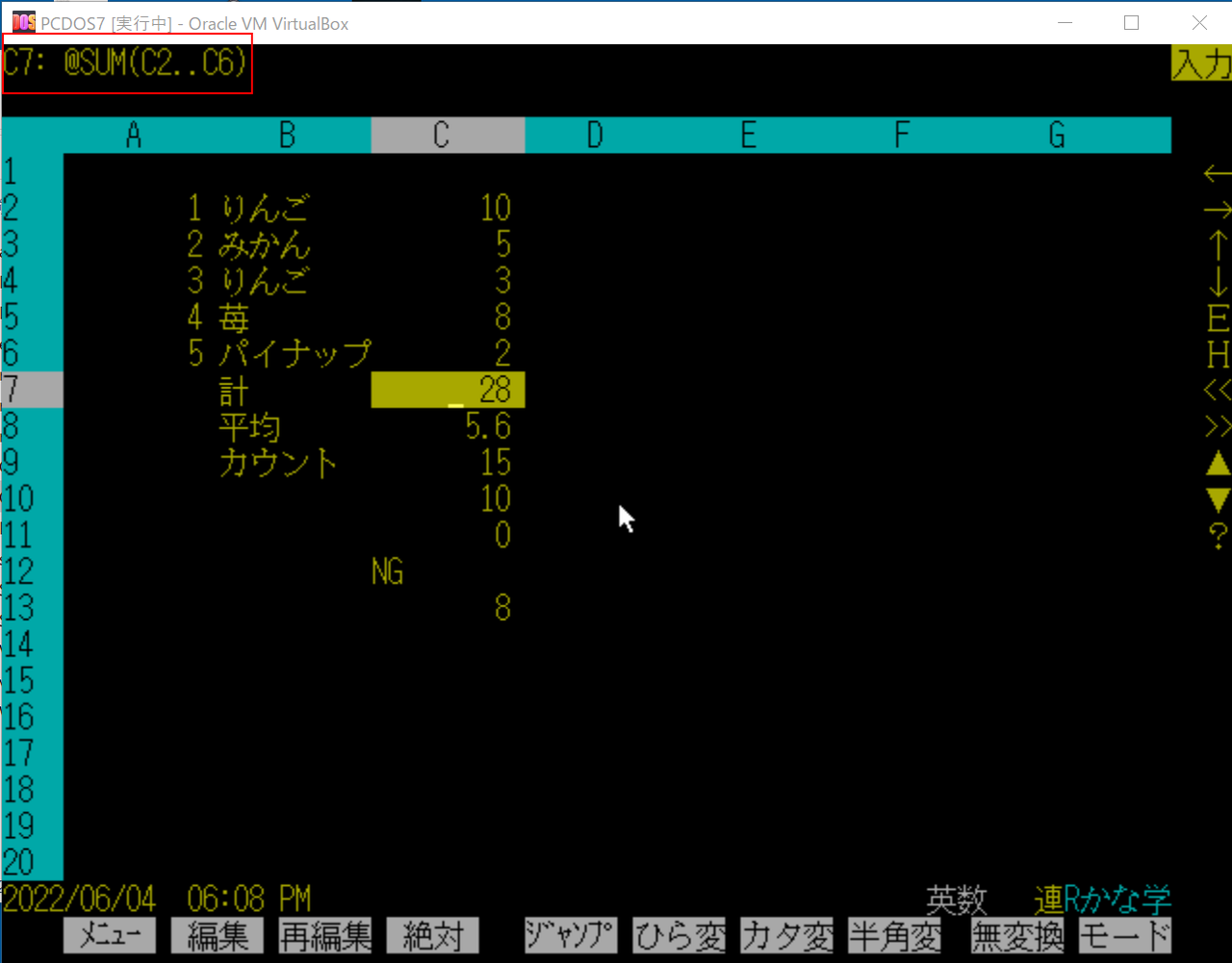Image resolution: width=1232 pixels, height=963 pixels.
Task: Select column header A
Action: [x=134, y=136]
